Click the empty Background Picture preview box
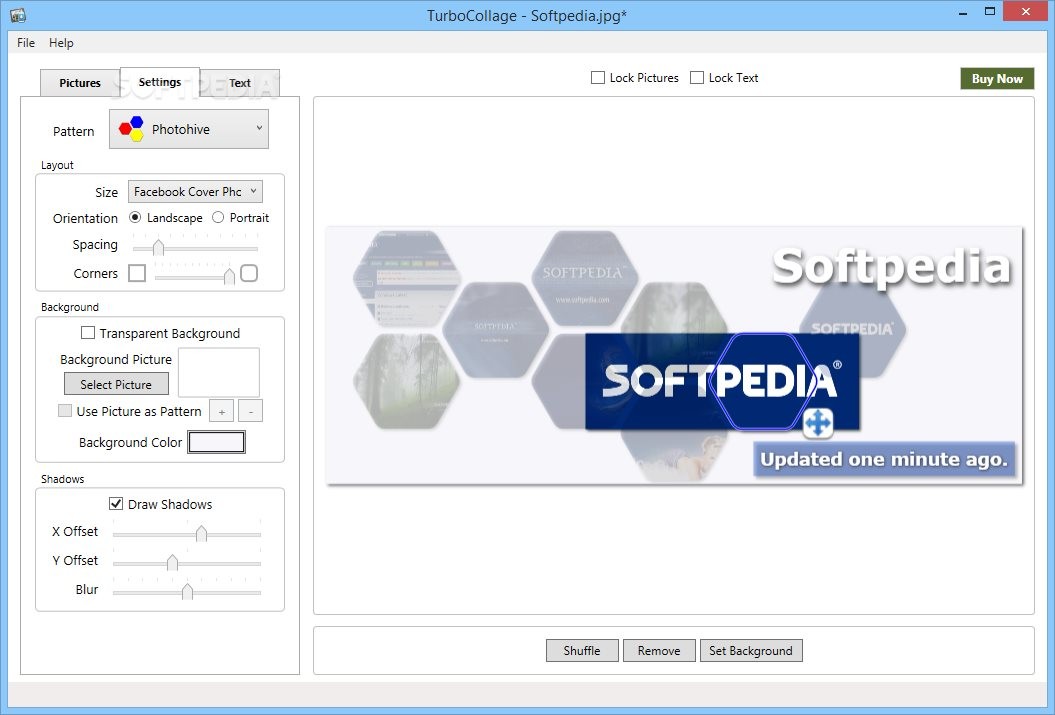Screen dimensions: 1055x715 coord(219,372)
